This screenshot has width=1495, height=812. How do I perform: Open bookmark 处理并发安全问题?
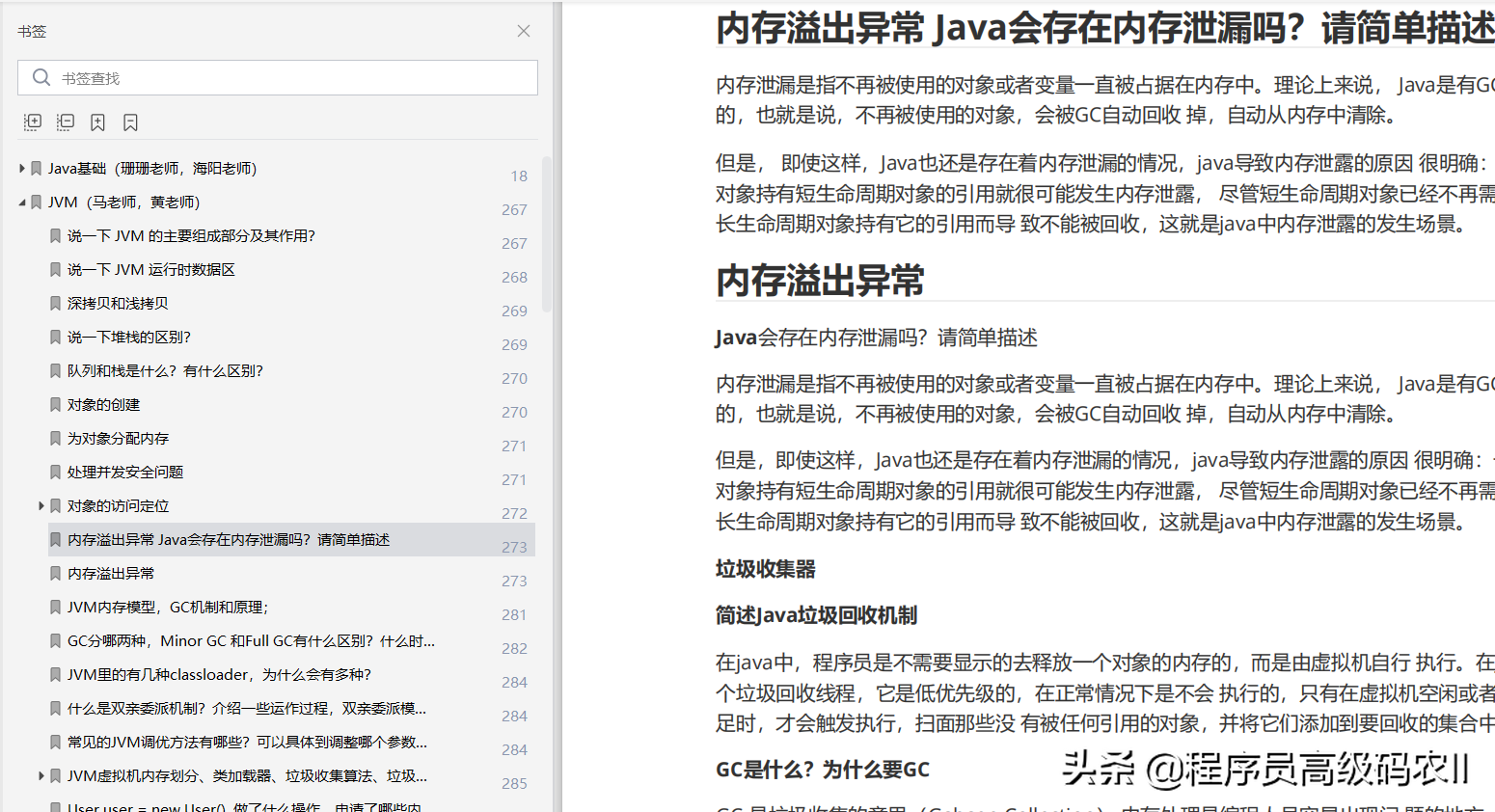point(125,472)
